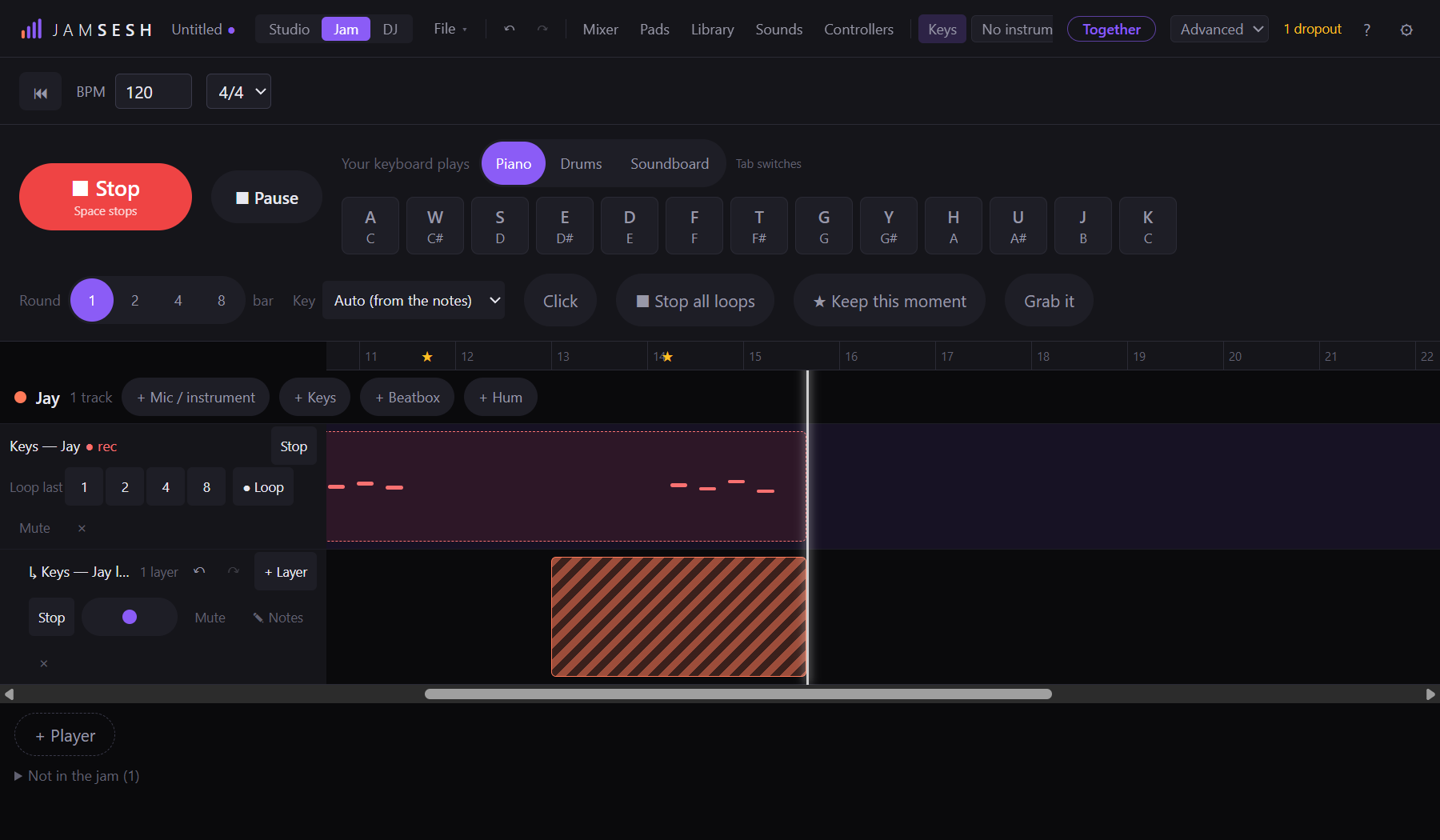
Task: Click the star marker at bar 11
Action: coord(427,357)
